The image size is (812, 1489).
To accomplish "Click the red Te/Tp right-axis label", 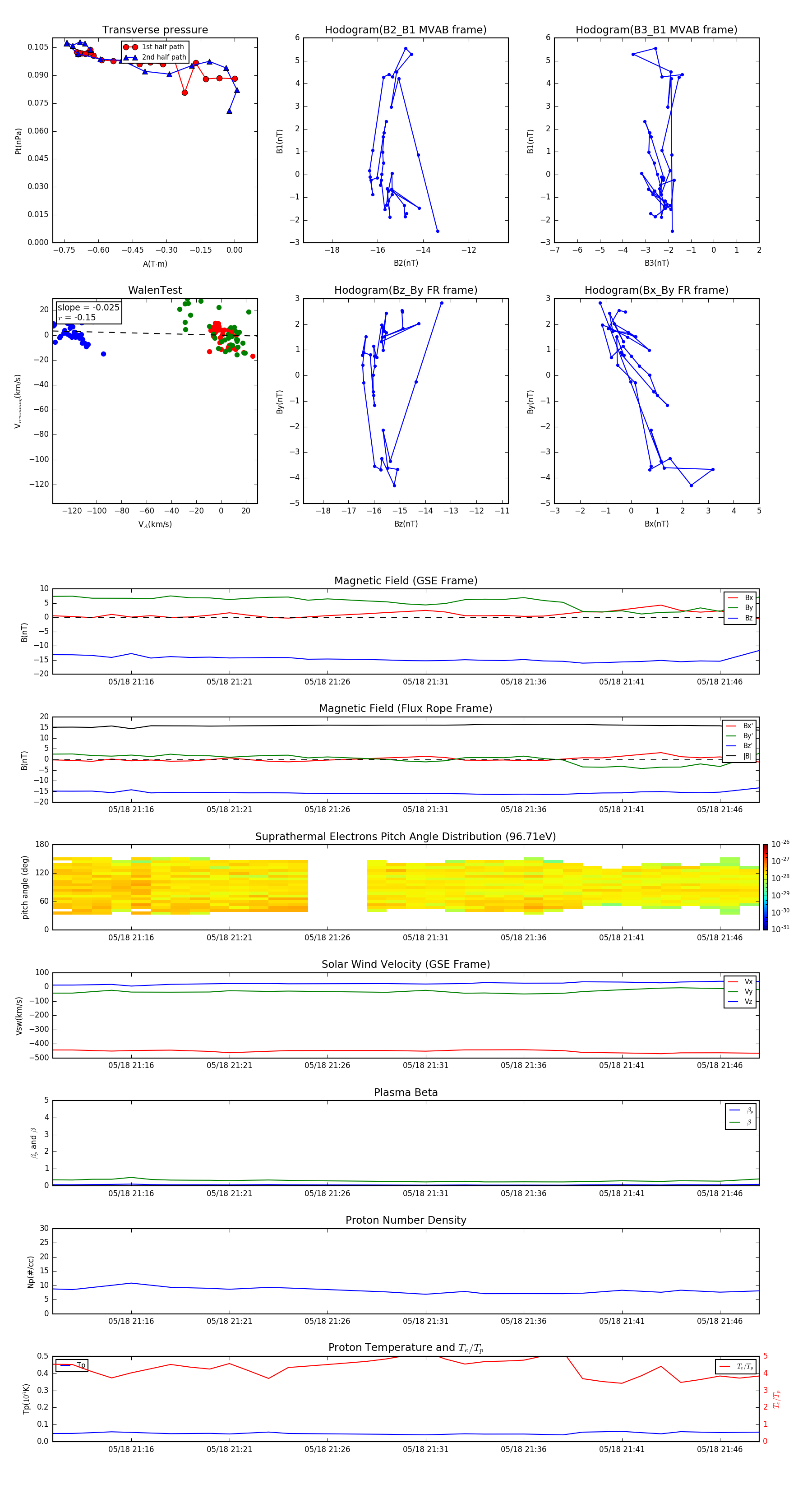I will point(777,1399).
